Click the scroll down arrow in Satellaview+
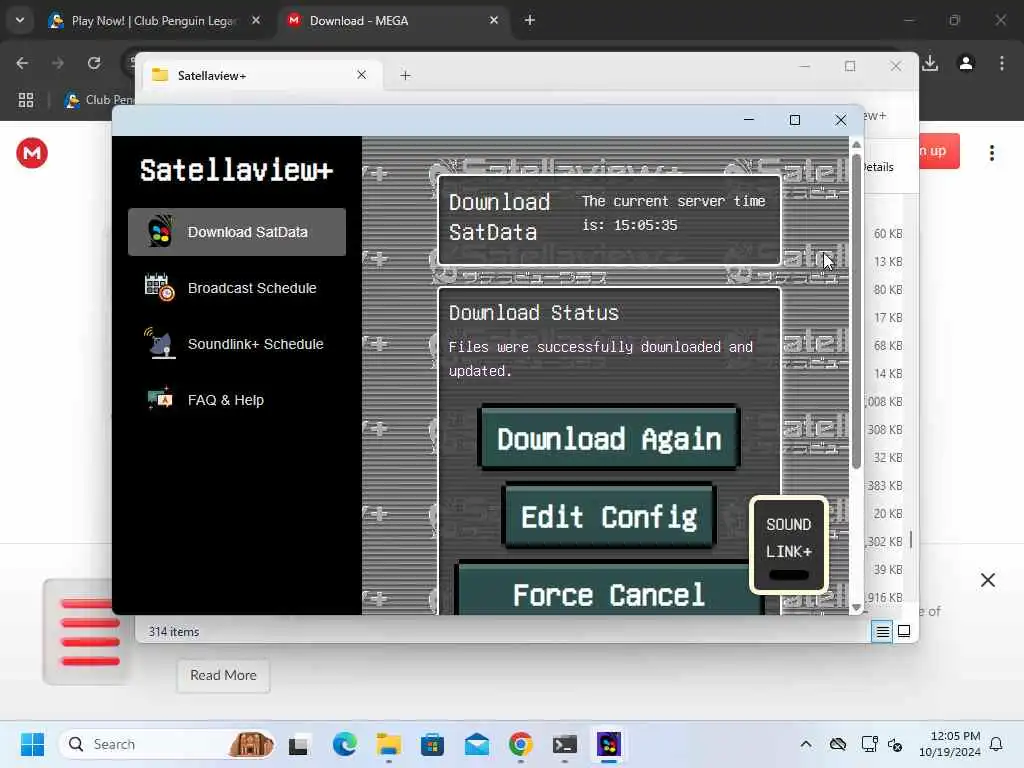1024x768 pixels. point(856,607)
